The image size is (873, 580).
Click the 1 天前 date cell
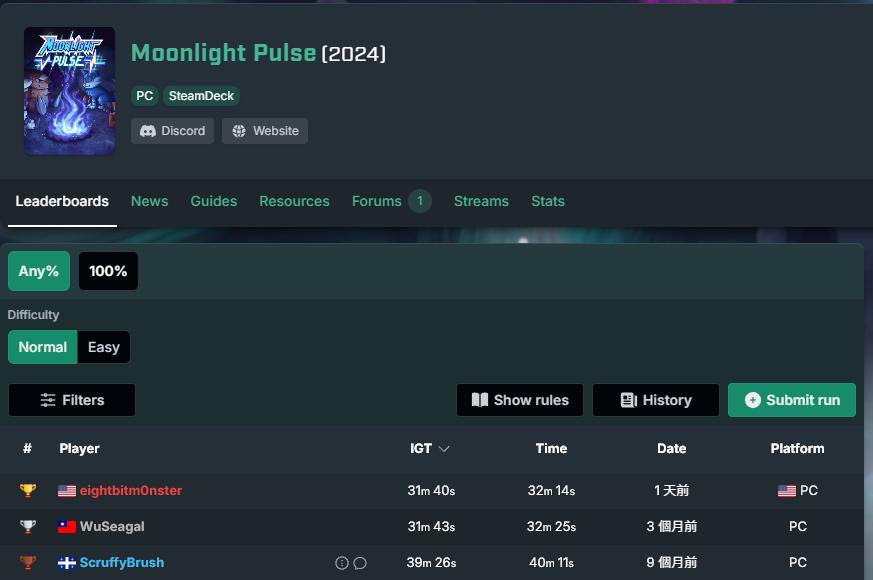671,490
